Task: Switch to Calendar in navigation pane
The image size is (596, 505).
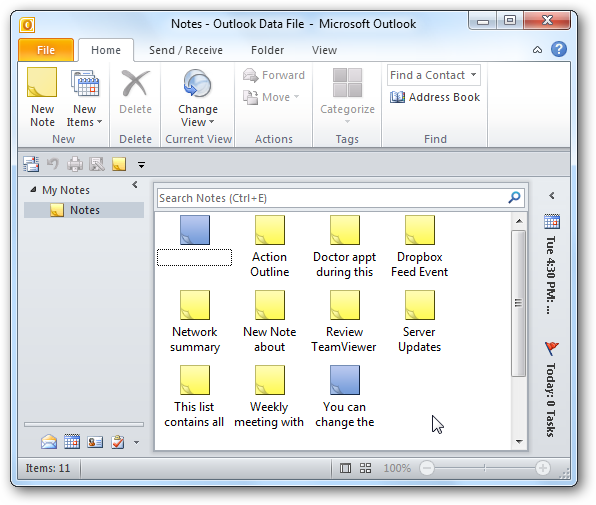Action: coord(72,442)
